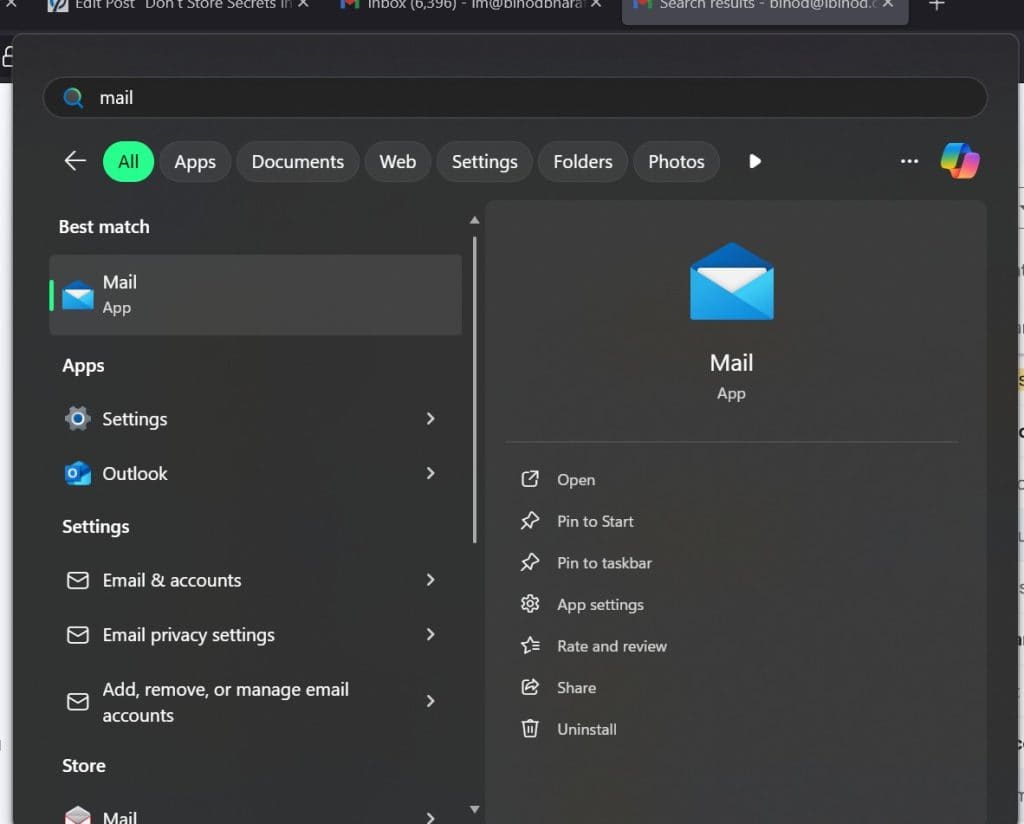Pin Mail to taskbar
Viewport: 1024px width, 824px height.
click(603, 563)
